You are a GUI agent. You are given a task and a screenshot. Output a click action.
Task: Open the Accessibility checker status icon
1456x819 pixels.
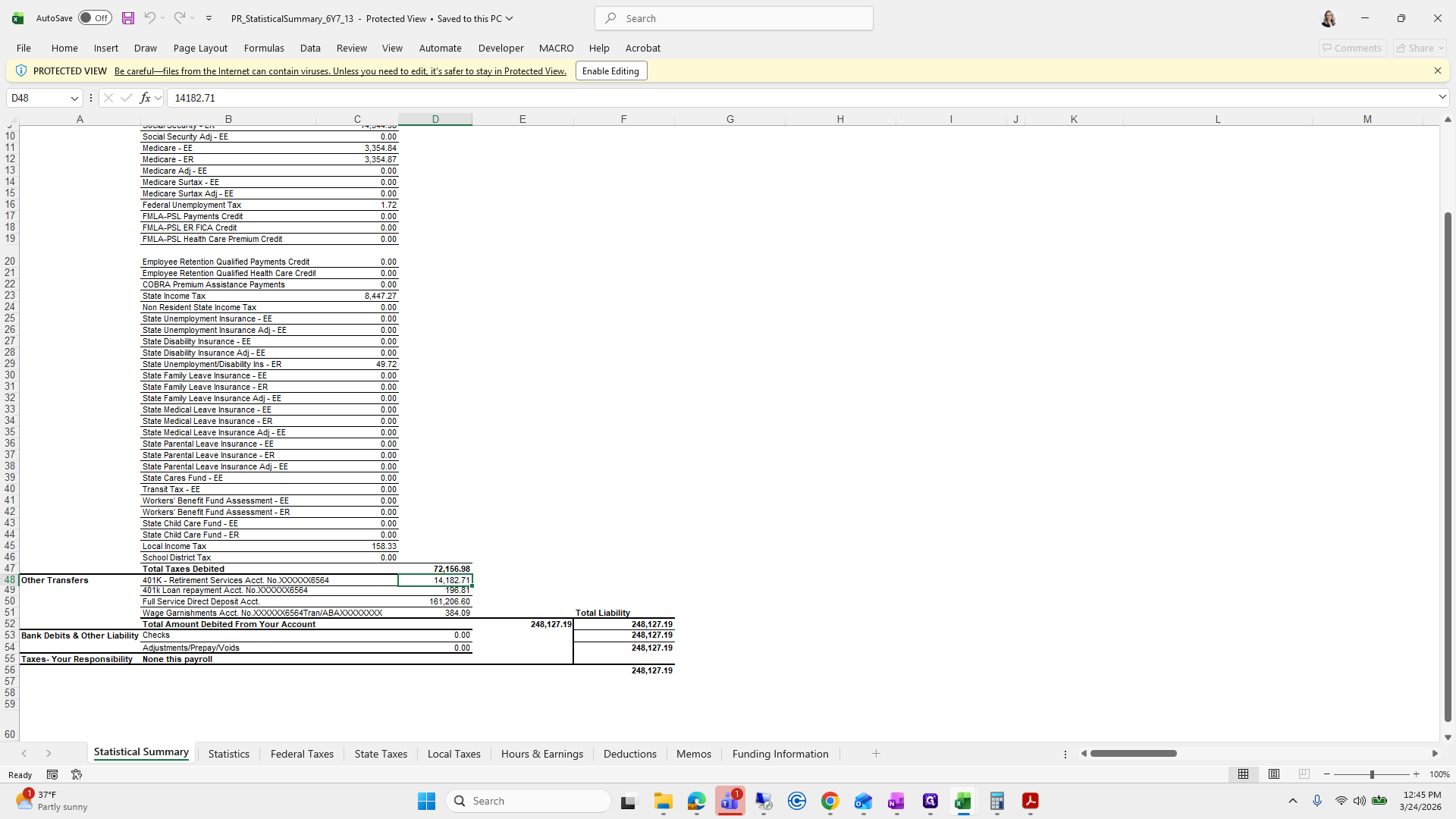(x=77, y=774)
